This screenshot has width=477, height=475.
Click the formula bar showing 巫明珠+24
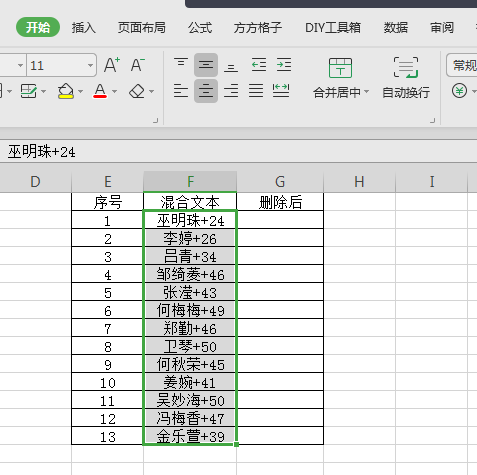[x=238, y=152]
